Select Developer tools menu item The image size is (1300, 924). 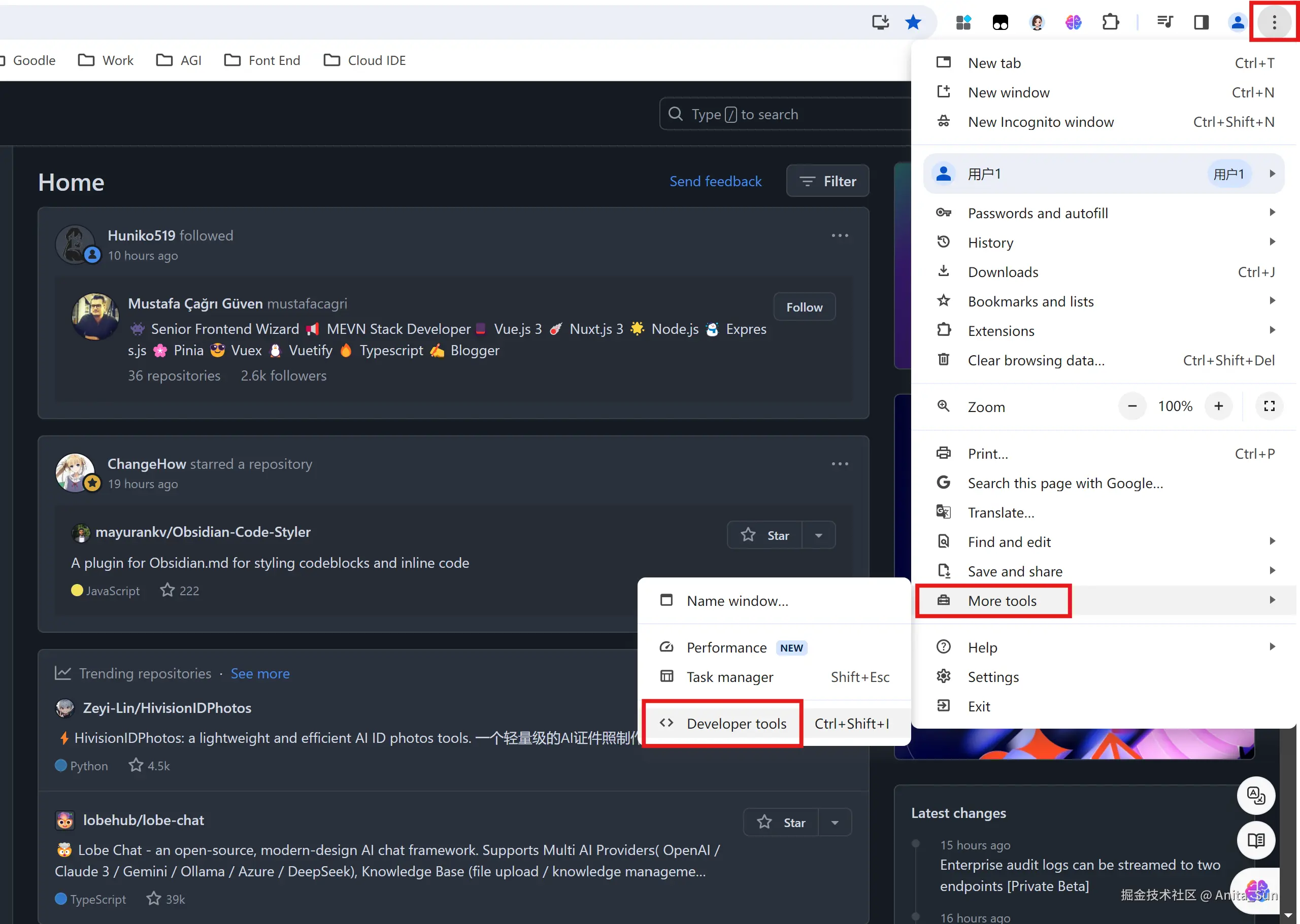(736, 724)
